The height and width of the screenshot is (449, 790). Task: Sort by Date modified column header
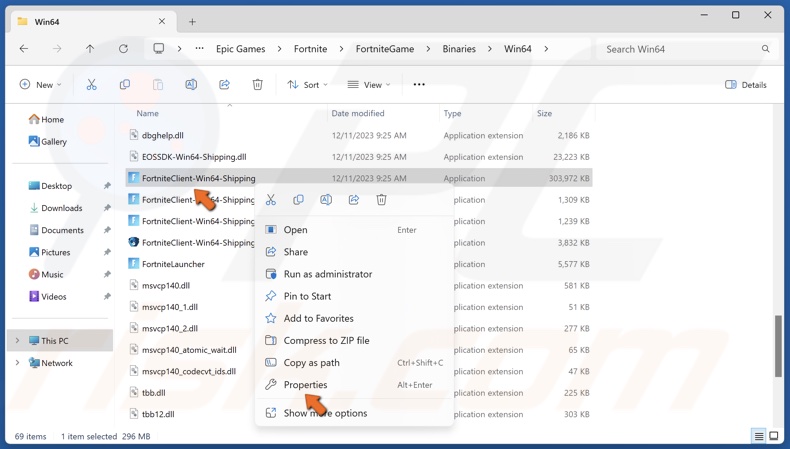tap(358, 113)
